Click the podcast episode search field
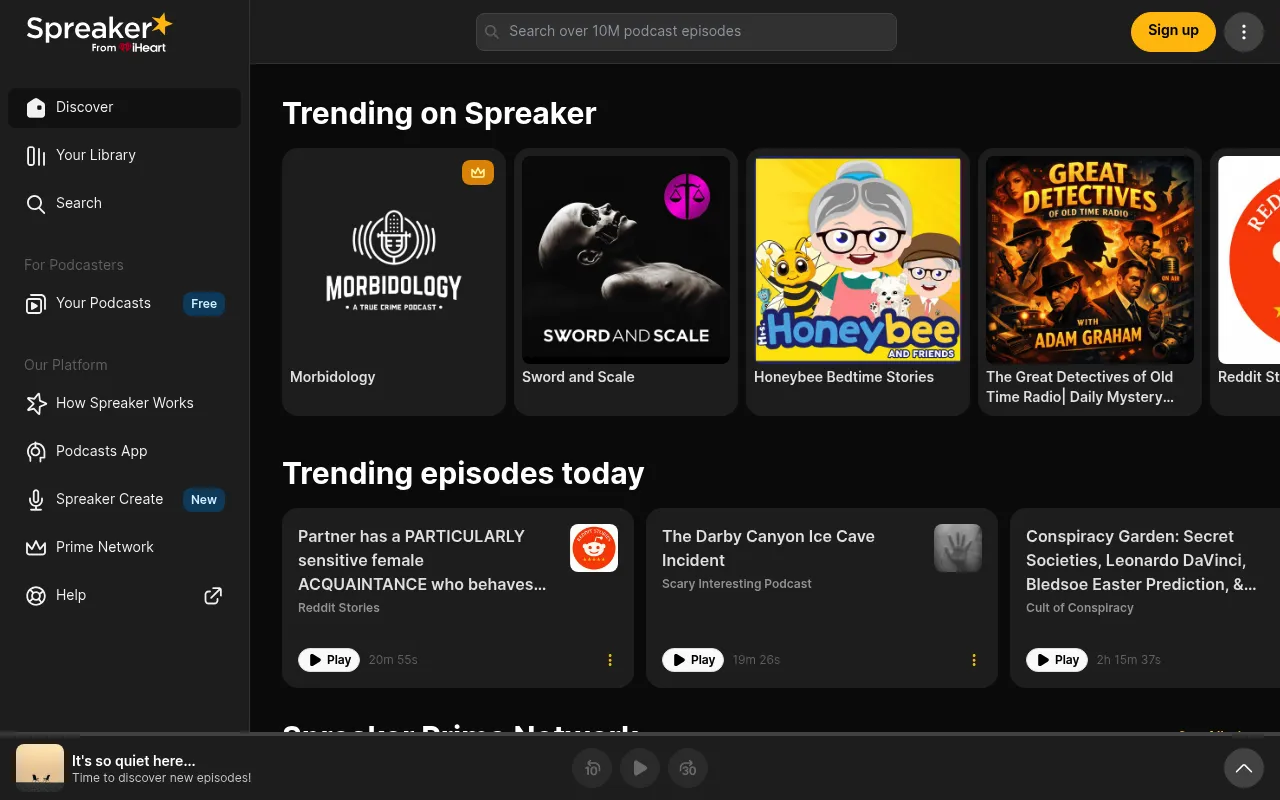Image resolution: width=1280 pixels, height=800 pixels. (x=686, y=31)
